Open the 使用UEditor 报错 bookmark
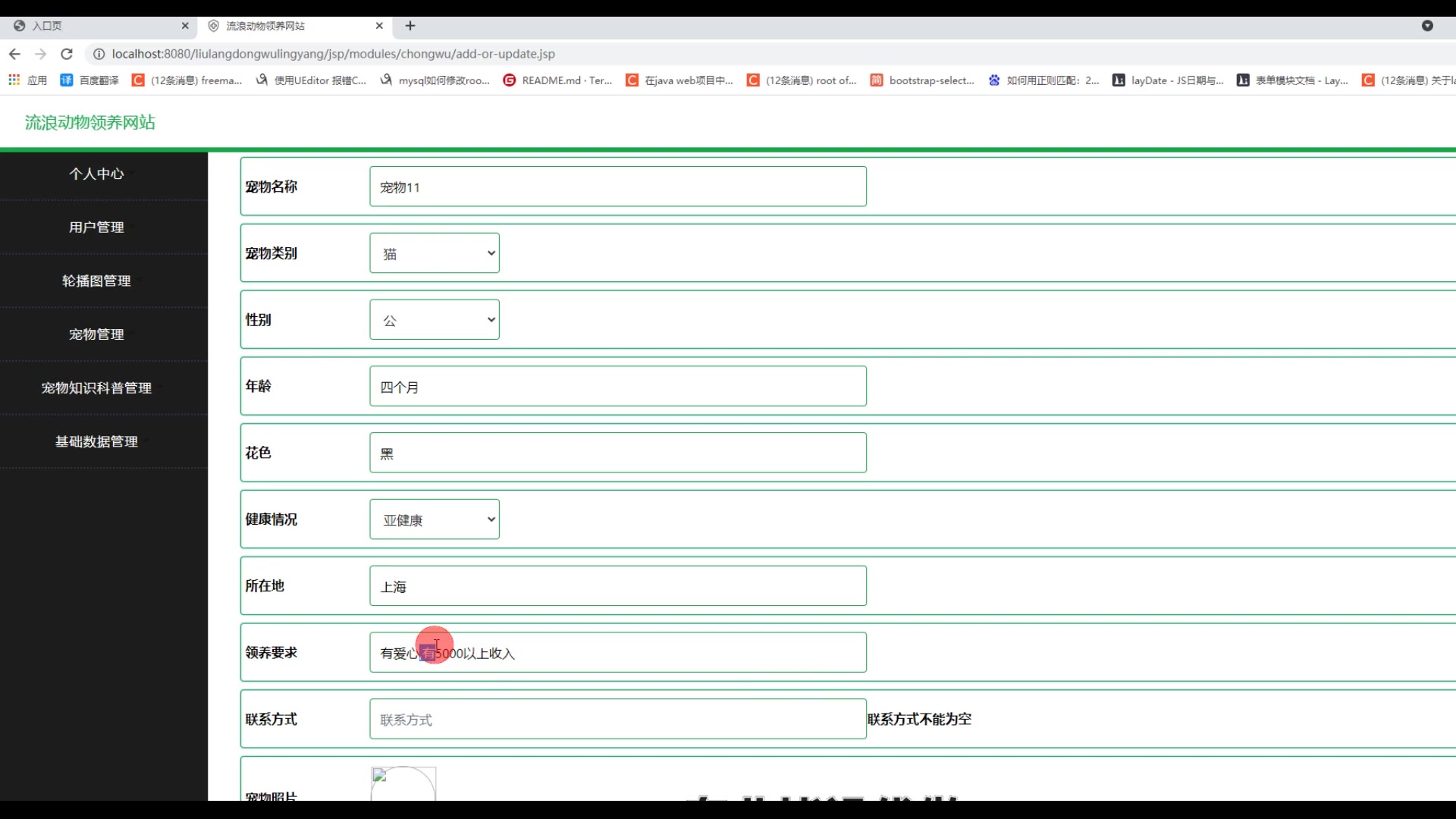Viewport: 1456px width, 819px height. pyautogui.click(x=311, y=80)
